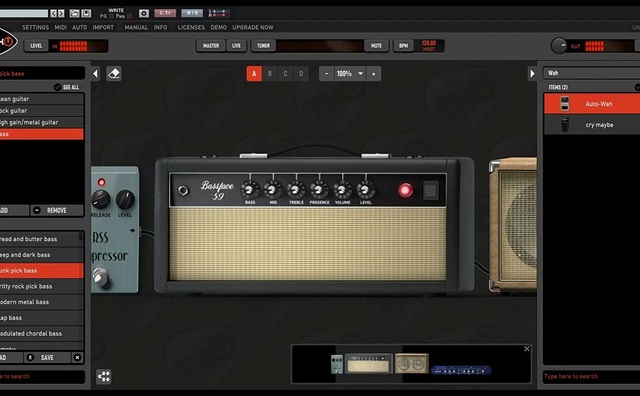
Task: Click the 120.00 tempo value
Action: click(429, 43)
